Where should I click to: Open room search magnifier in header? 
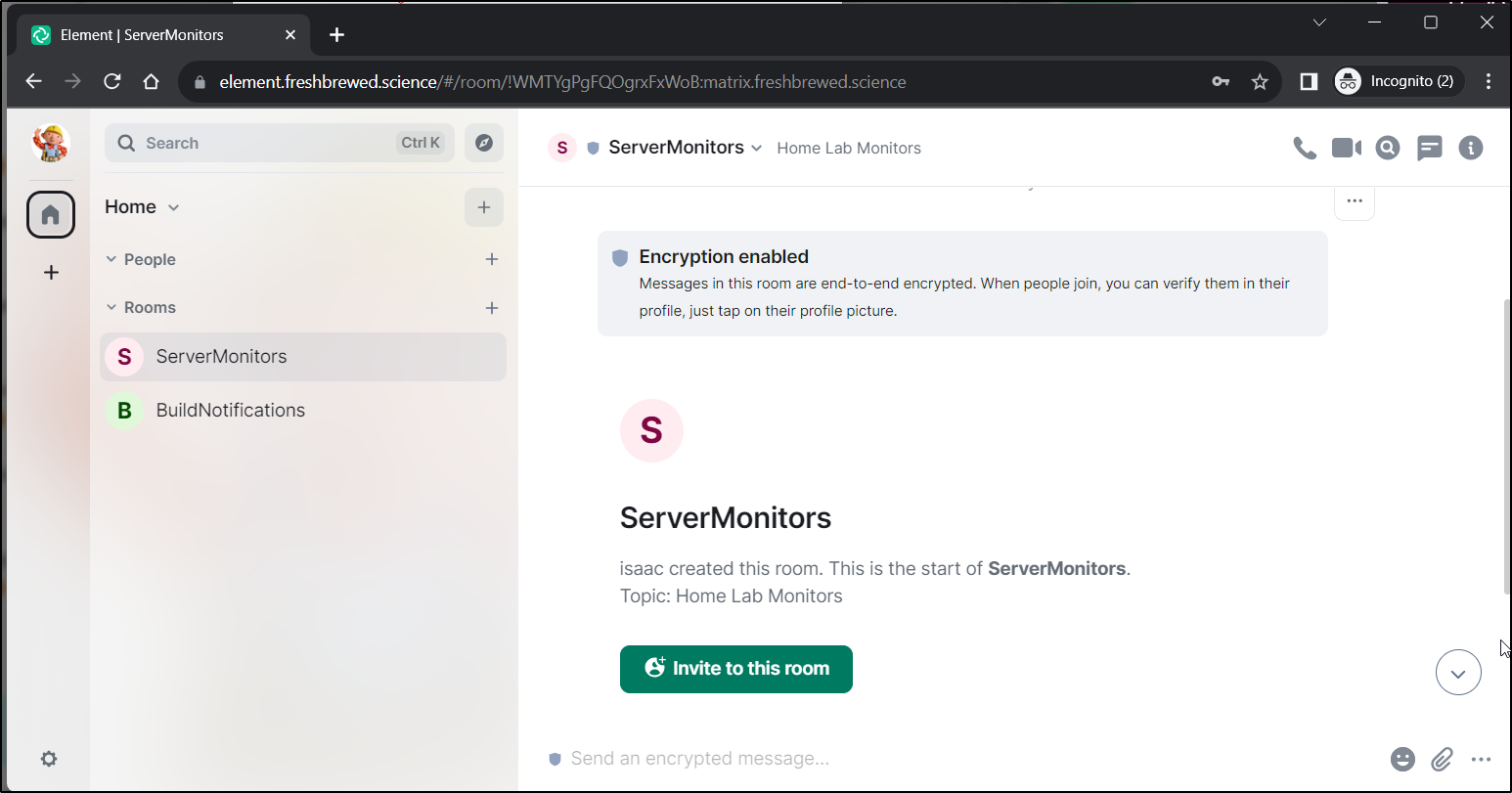pyautogui.click(x=1388, y=148)
